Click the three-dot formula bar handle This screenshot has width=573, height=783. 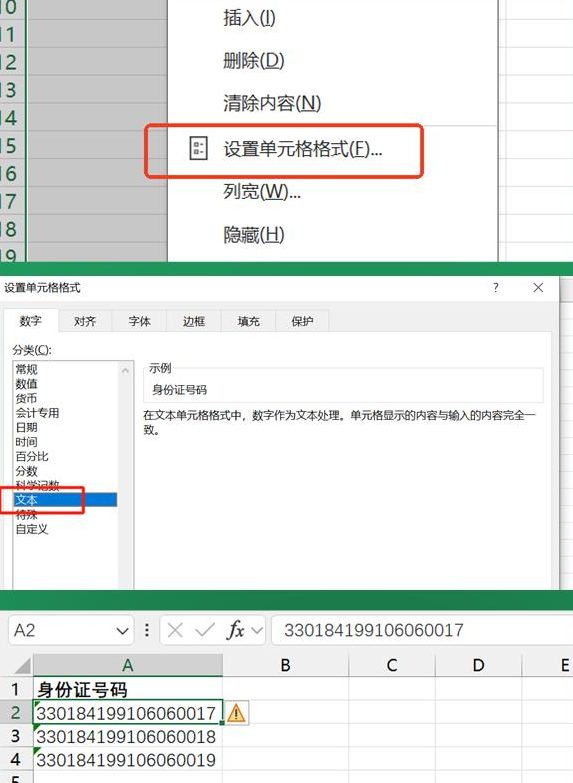pos(147,630)
